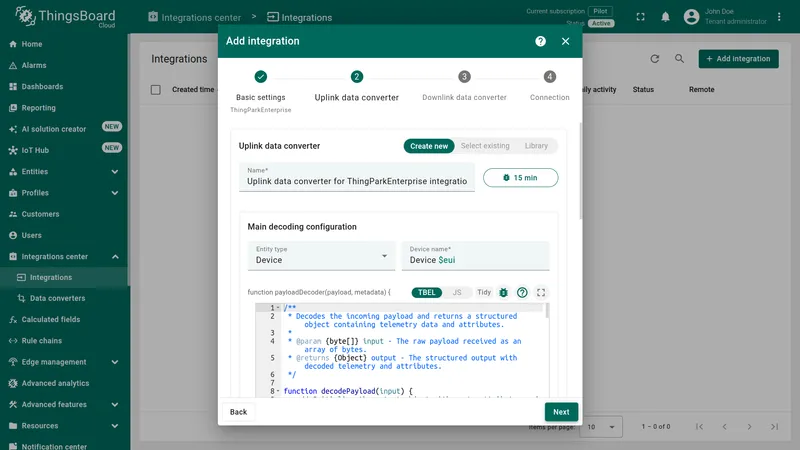Switch script language to JS
The width and height of the screenshot is (800, 450).
457,292
